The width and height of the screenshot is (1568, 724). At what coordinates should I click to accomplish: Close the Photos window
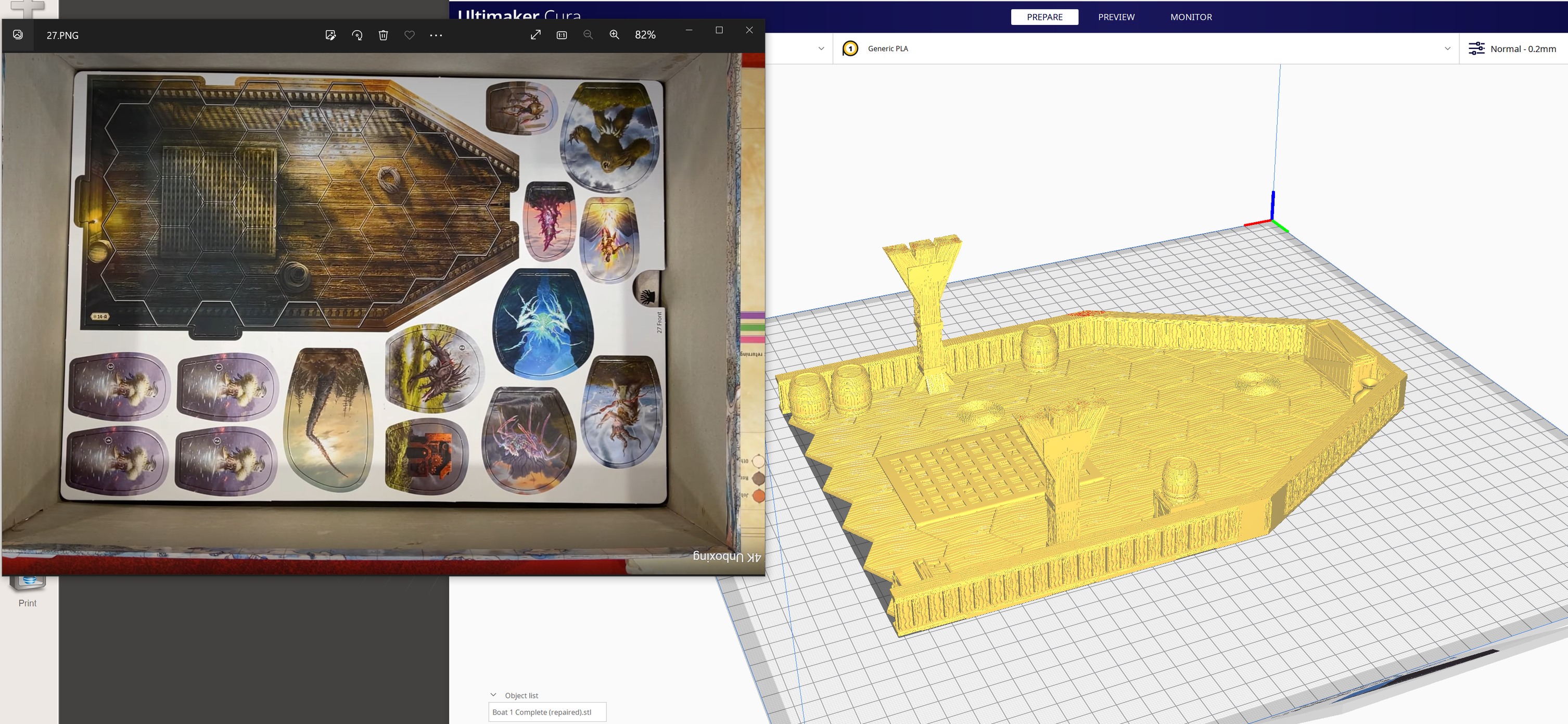click(x=749, y=30)
